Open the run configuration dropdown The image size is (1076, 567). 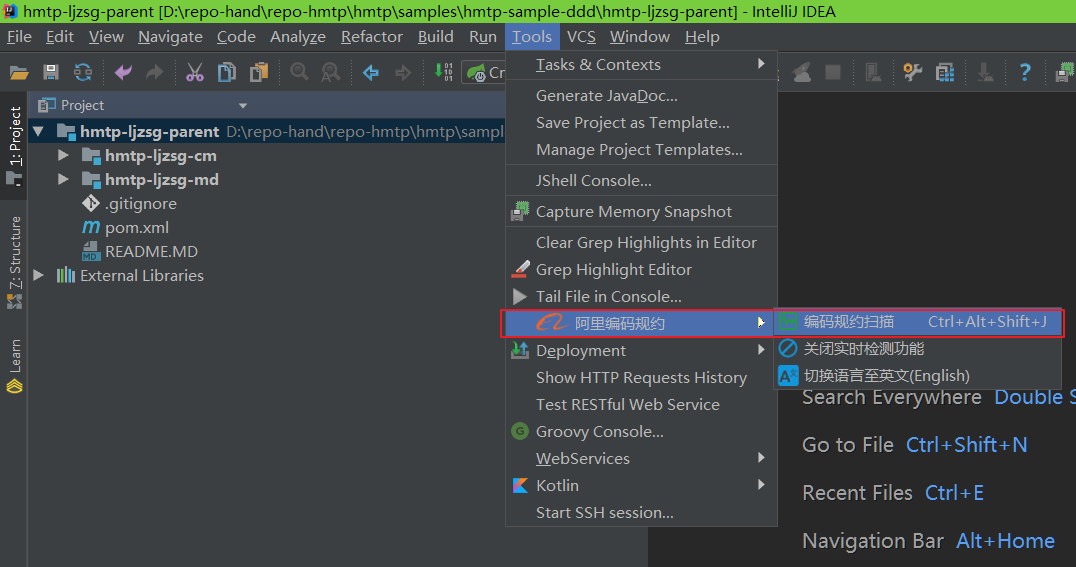(x=485, y=72)
